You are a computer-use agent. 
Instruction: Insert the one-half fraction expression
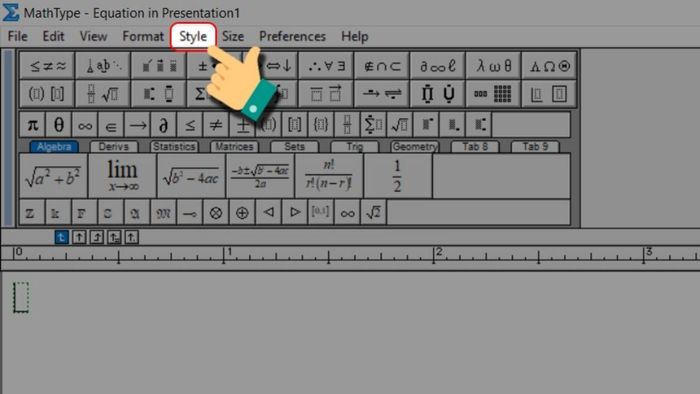tap(398, 176)
